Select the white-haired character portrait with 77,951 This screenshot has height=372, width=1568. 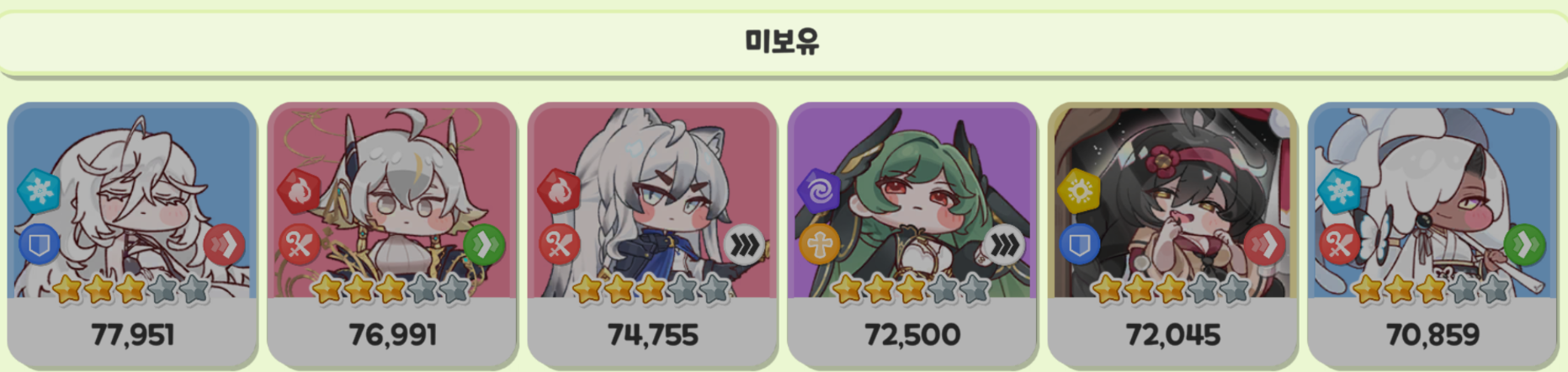[132, 200]
